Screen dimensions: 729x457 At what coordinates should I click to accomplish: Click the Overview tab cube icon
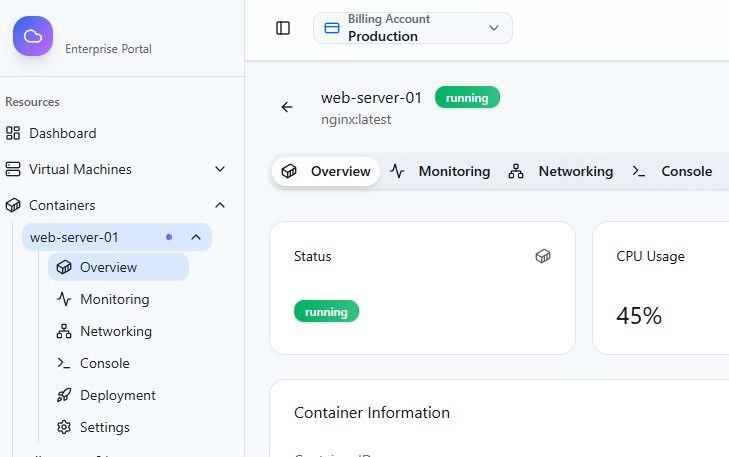289,171
